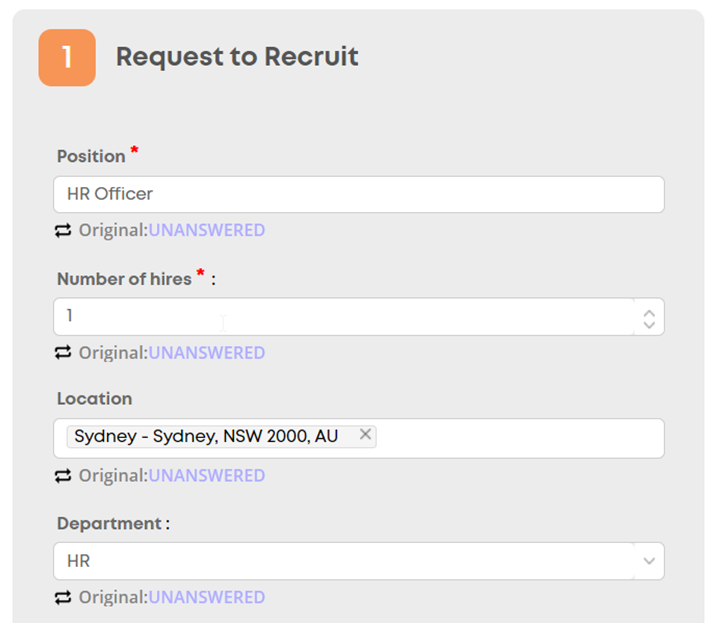718x623 pixels.
Task: Click the revert icon below Position field
Action: click(x=63, y=230)
